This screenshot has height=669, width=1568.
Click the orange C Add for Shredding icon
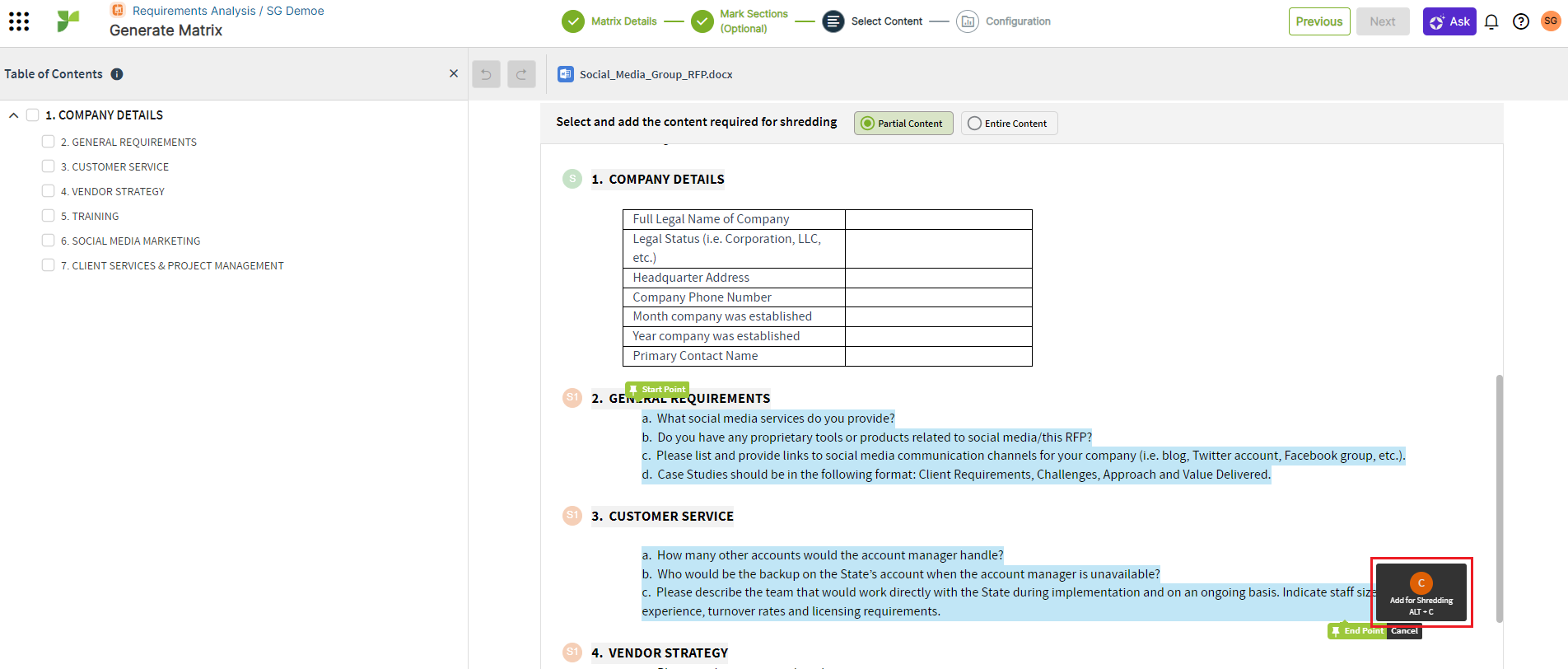coord(1421,582)
